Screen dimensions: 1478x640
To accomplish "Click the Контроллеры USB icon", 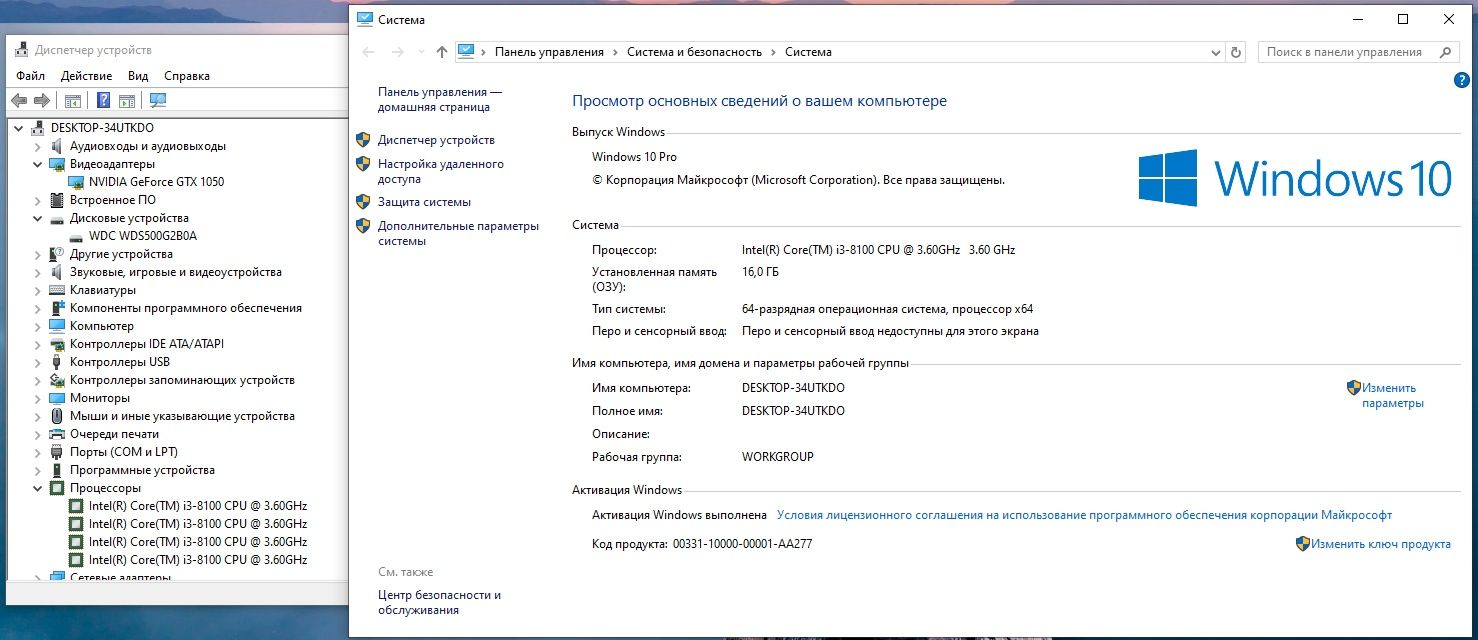I will coord(57,362).
